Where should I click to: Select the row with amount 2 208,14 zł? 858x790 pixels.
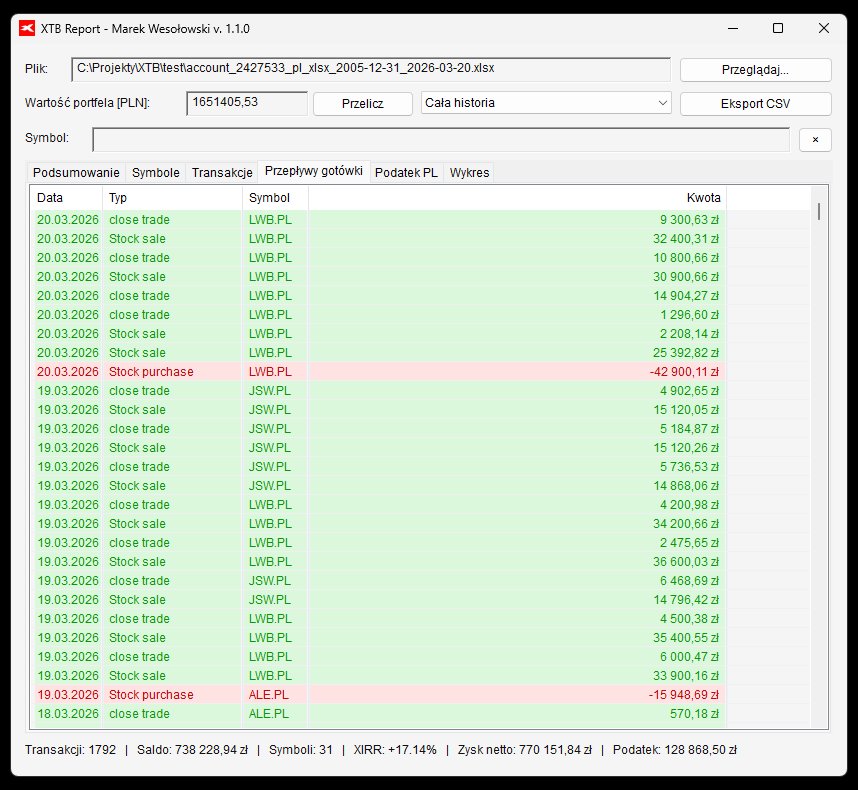pyautogui.click(x=378, y=334)
